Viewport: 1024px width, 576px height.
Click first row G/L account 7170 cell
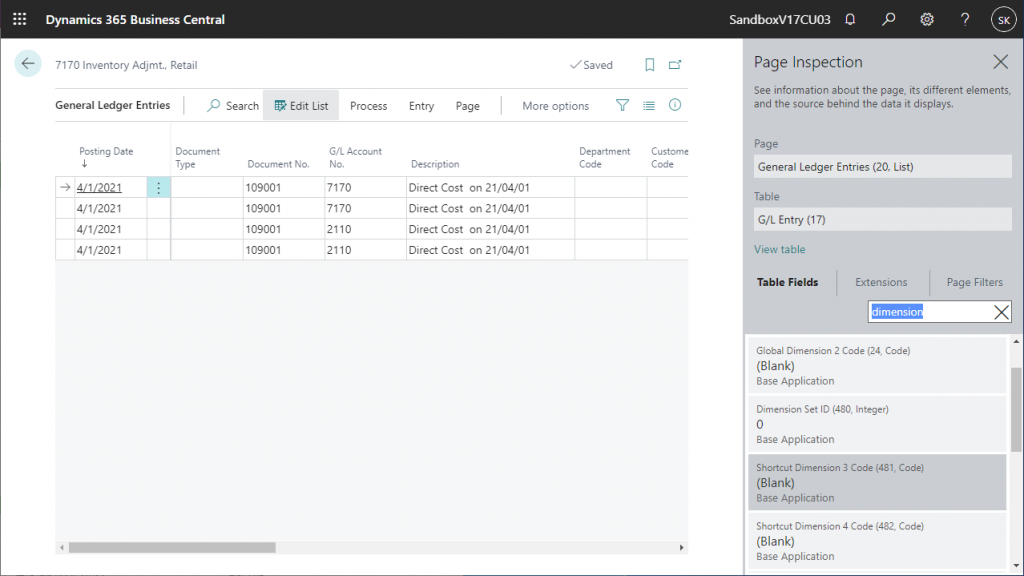tap(365, 187)
